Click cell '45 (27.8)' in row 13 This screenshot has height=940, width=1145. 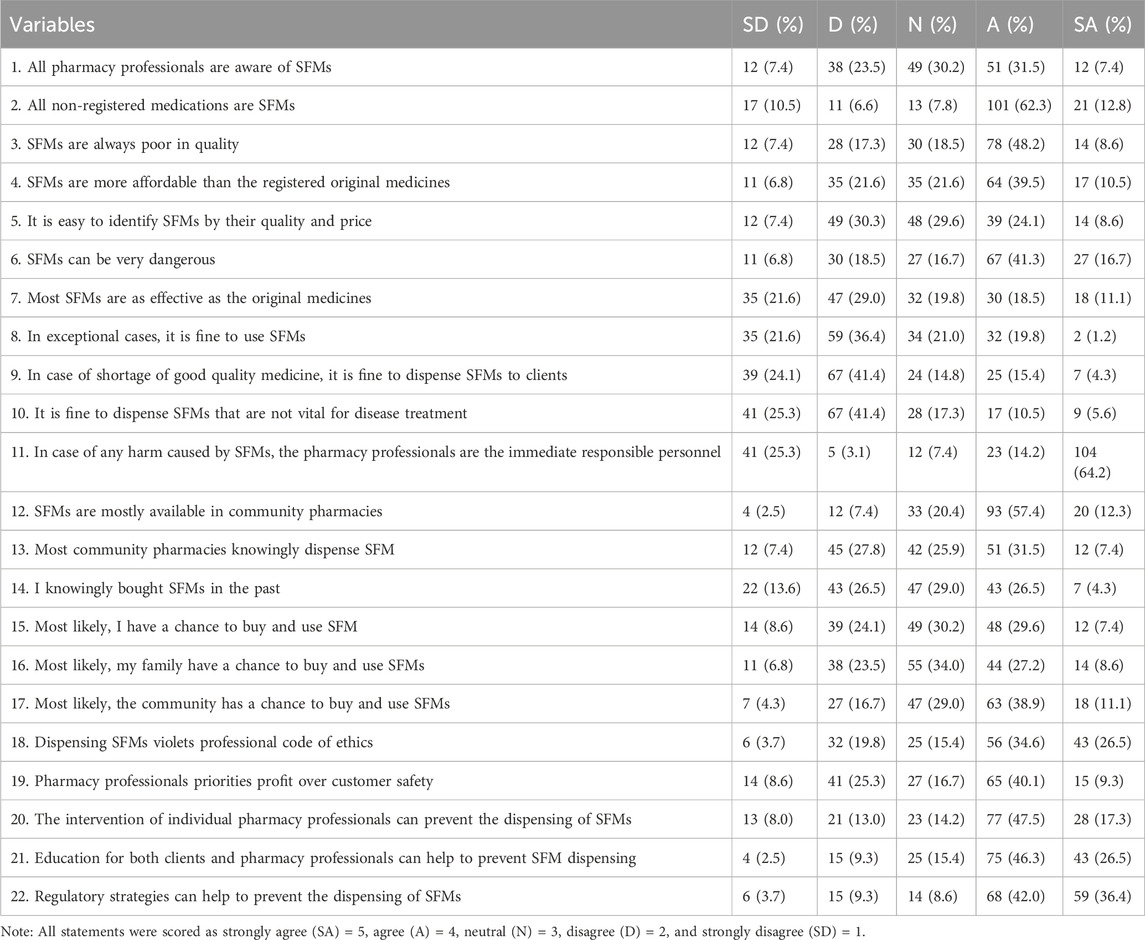(x=857, y=550)
